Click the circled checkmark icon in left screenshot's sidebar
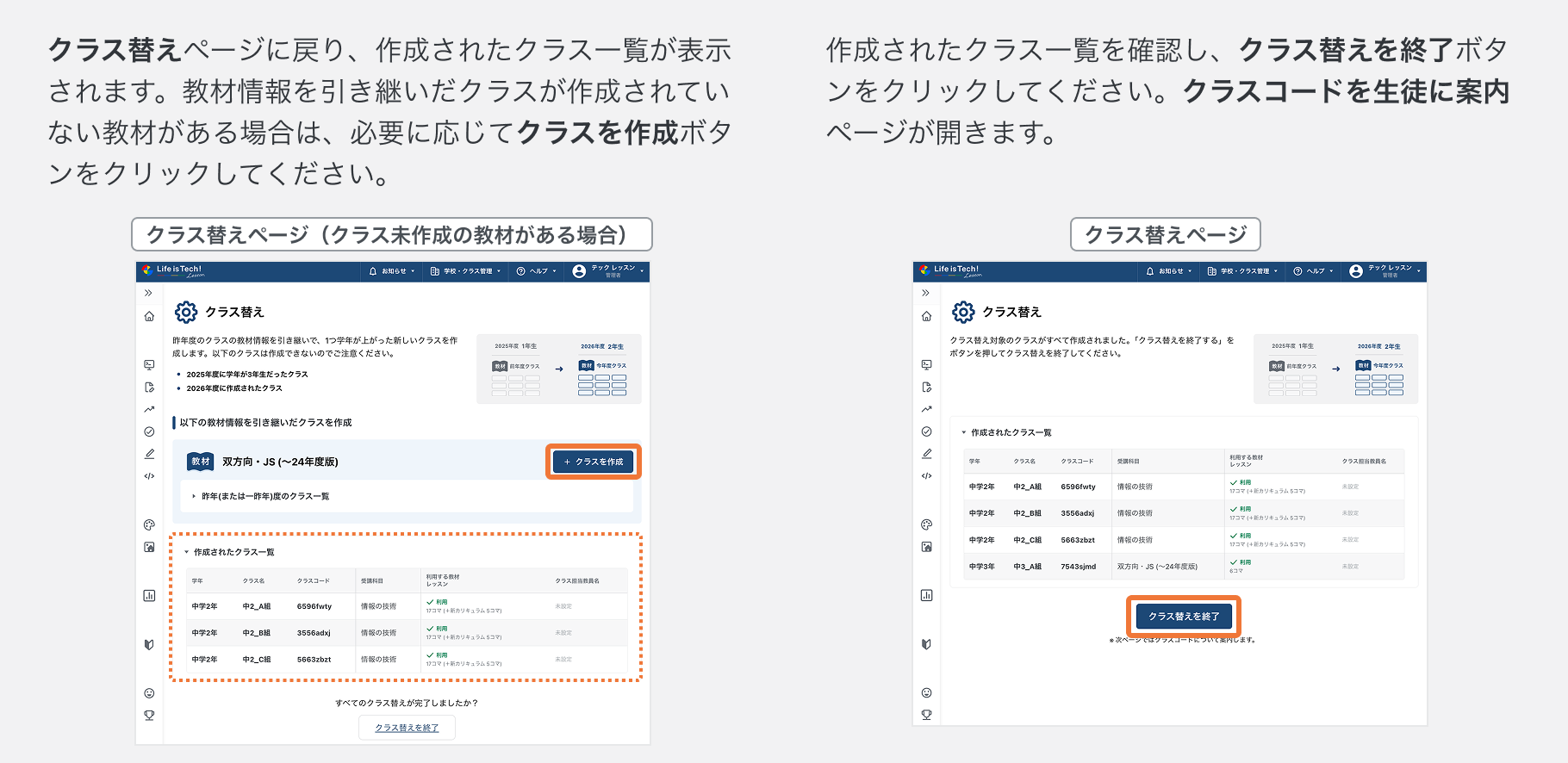1568x763 pixels. (149, 431)
